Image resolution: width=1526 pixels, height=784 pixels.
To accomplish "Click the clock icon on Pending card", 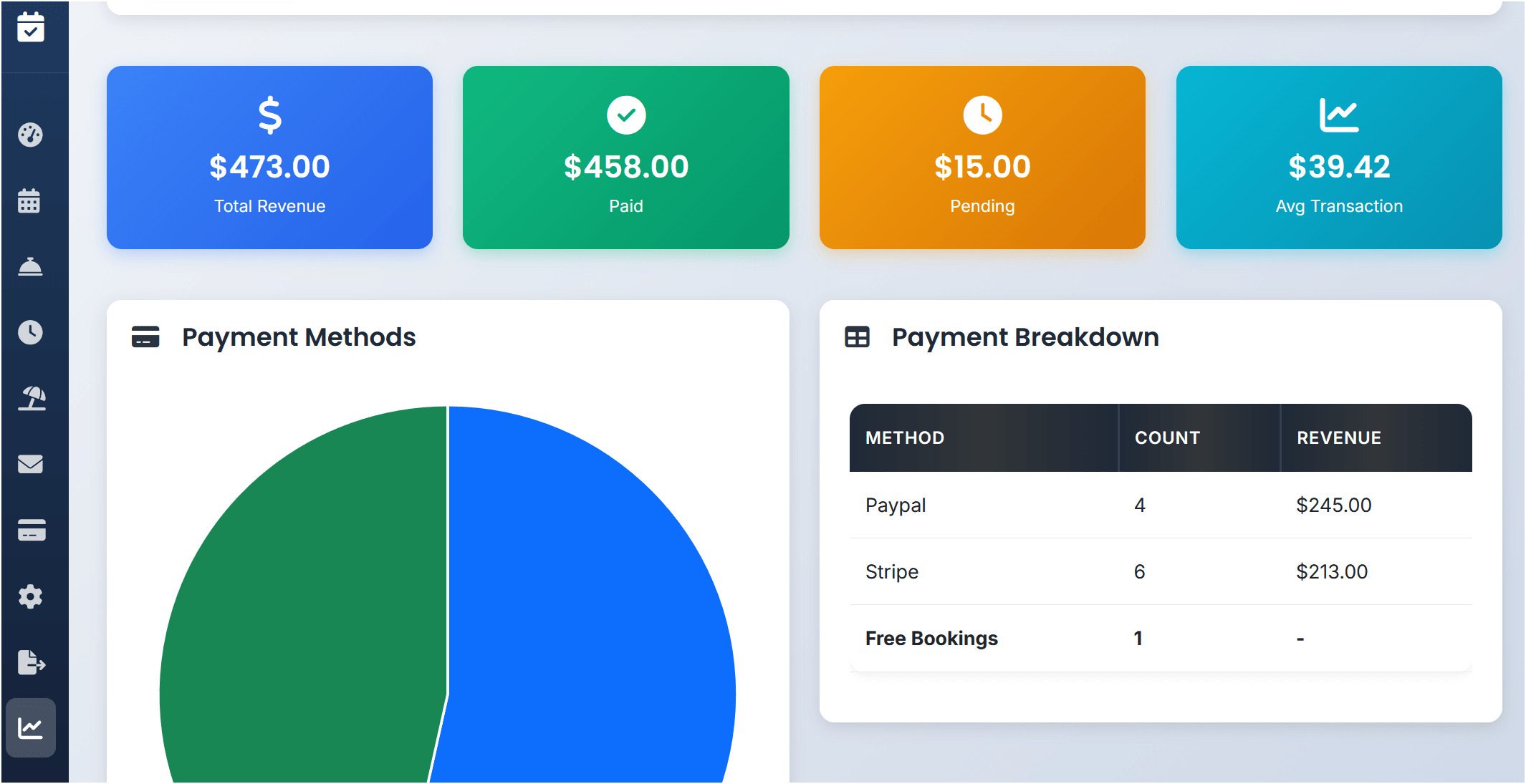I will coord(982,115).
